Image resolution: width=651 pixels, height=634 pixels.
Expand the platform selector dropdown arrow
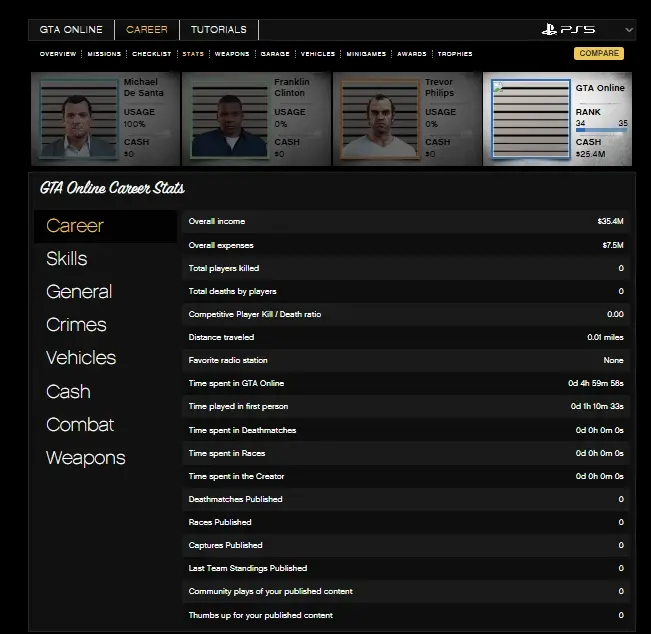tap(628, 30)
